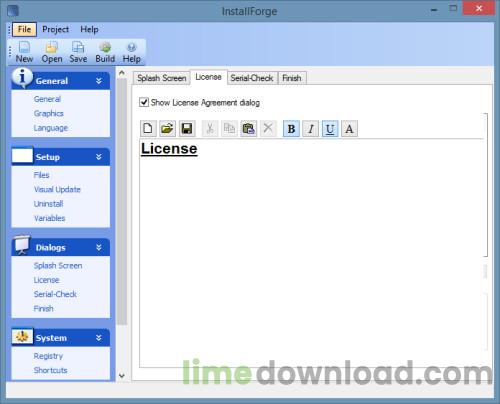Click the Build toolbar icon
The width and height of the screenshot is (500, 404).
click(x=105, y=52)
